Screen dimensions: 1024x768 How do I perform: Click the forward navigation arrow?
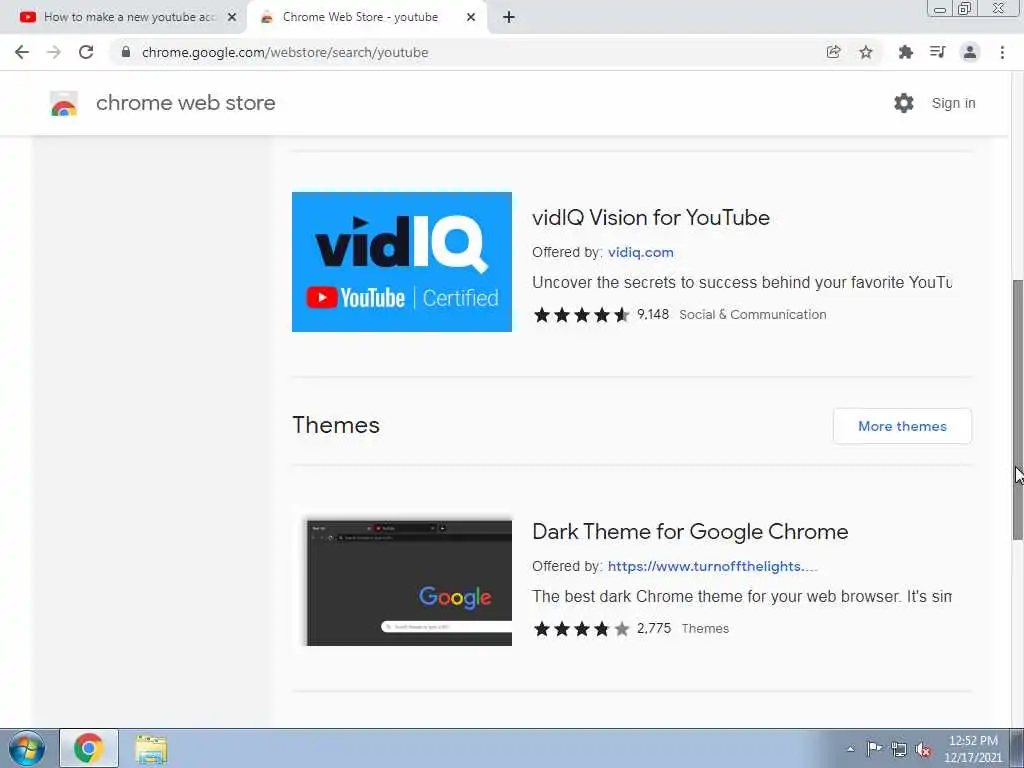pyautogui.click(x=54, y=52)
